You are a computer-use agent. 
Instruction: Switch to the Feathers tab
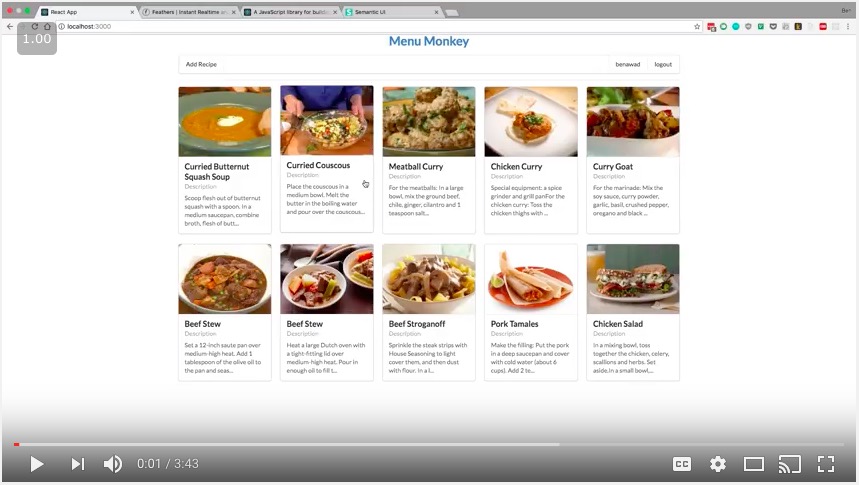[189, 12]
